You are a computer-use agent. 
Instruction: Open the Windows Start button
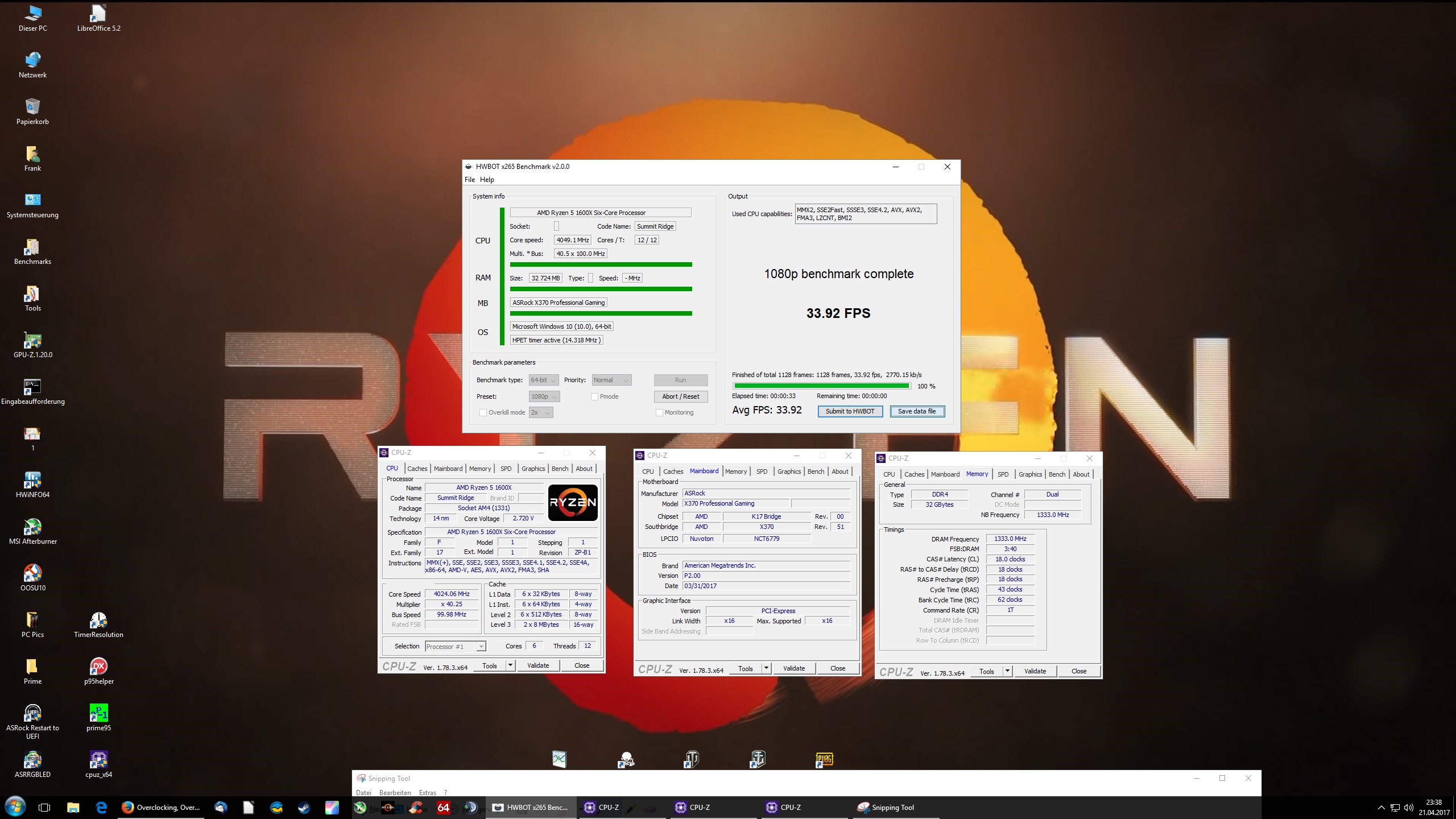tap(15, 807)
